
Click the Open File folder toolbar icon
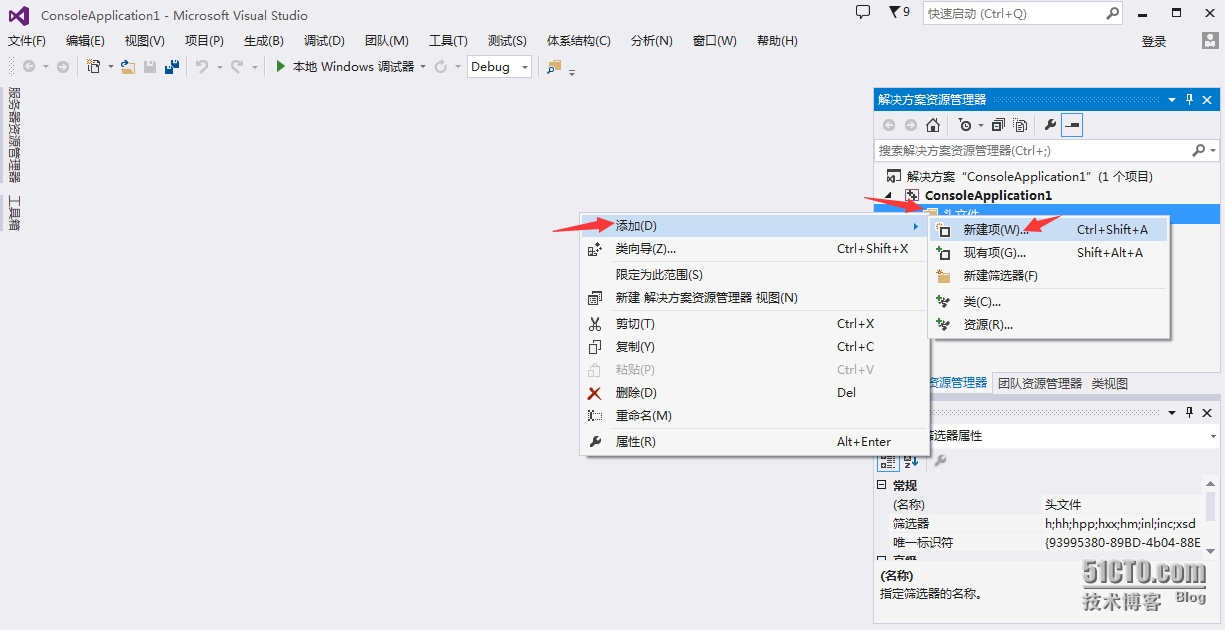(x=128, y=67)
